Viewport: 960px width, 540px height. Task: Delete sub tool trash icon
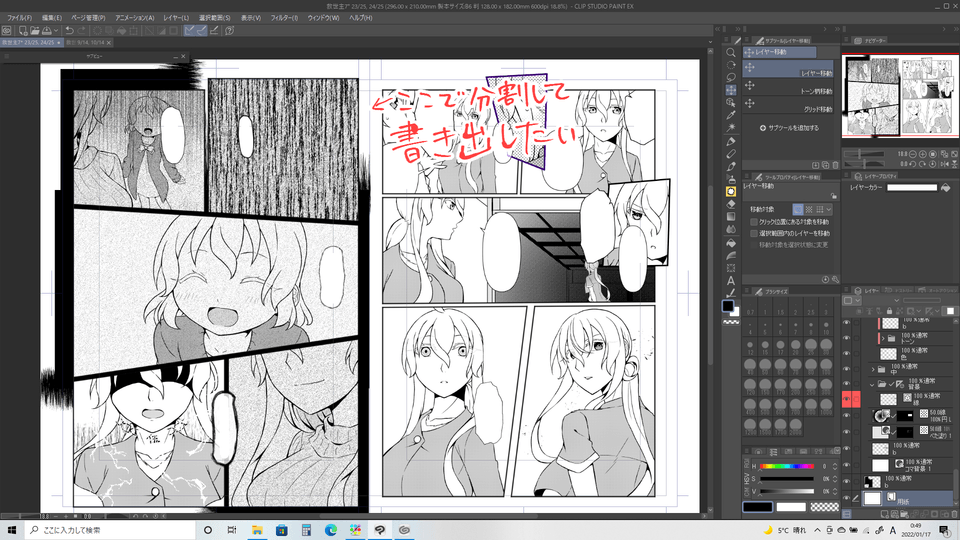835,165
